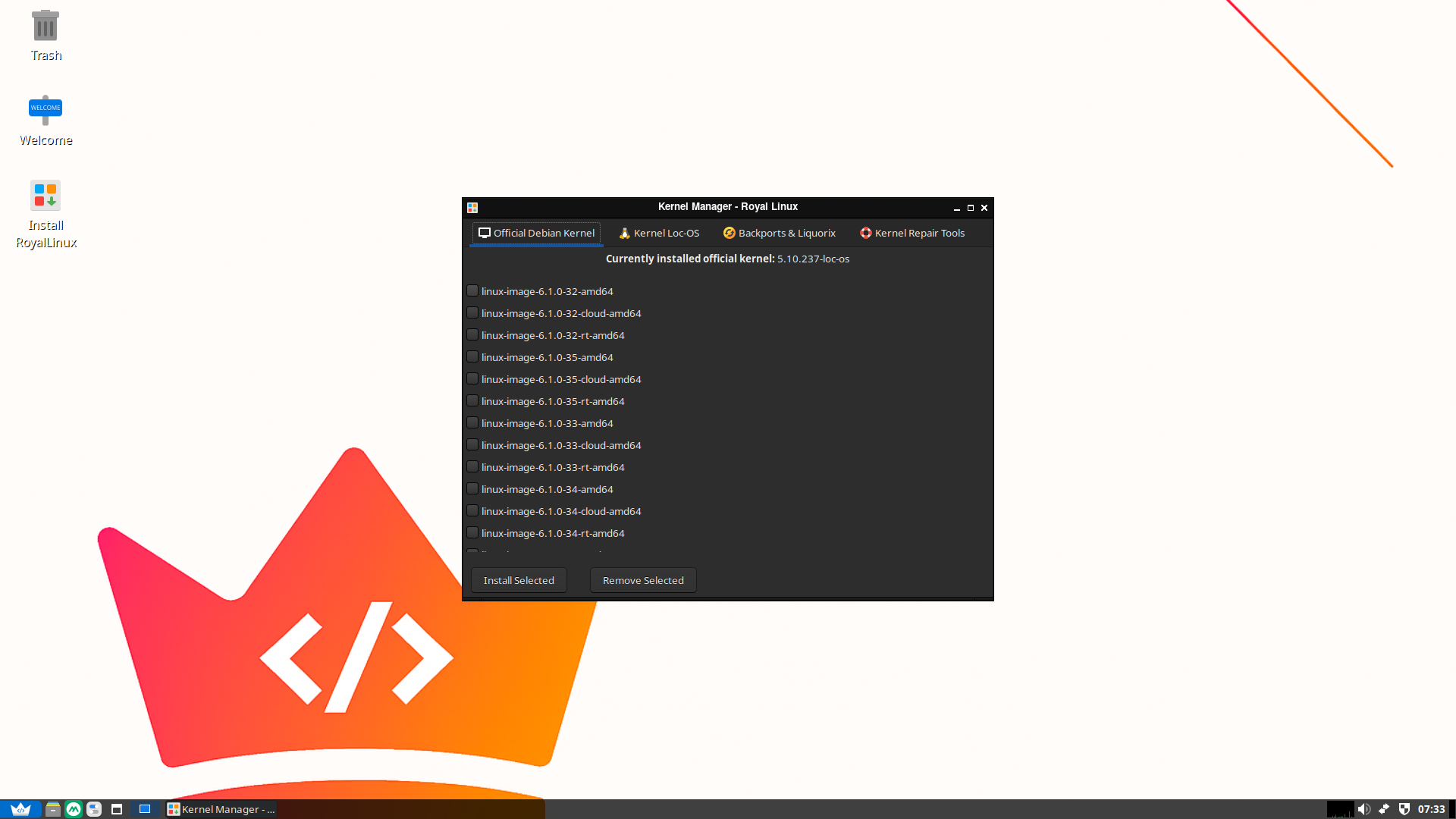The width and height of the screenshot is (1456, 819).
Task: Check linux-image-6.1.0-33-rt-amd64 checkbox
Action: click(x=472, y=466)
